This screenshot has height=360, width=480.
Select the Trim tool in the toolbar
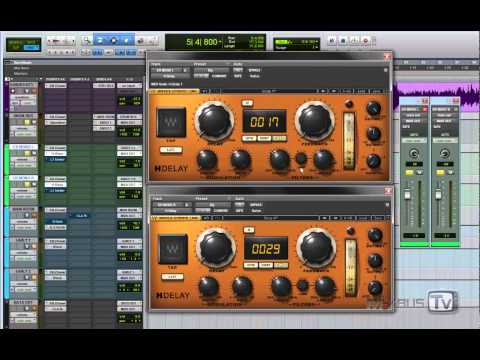[x=100, y=41]
